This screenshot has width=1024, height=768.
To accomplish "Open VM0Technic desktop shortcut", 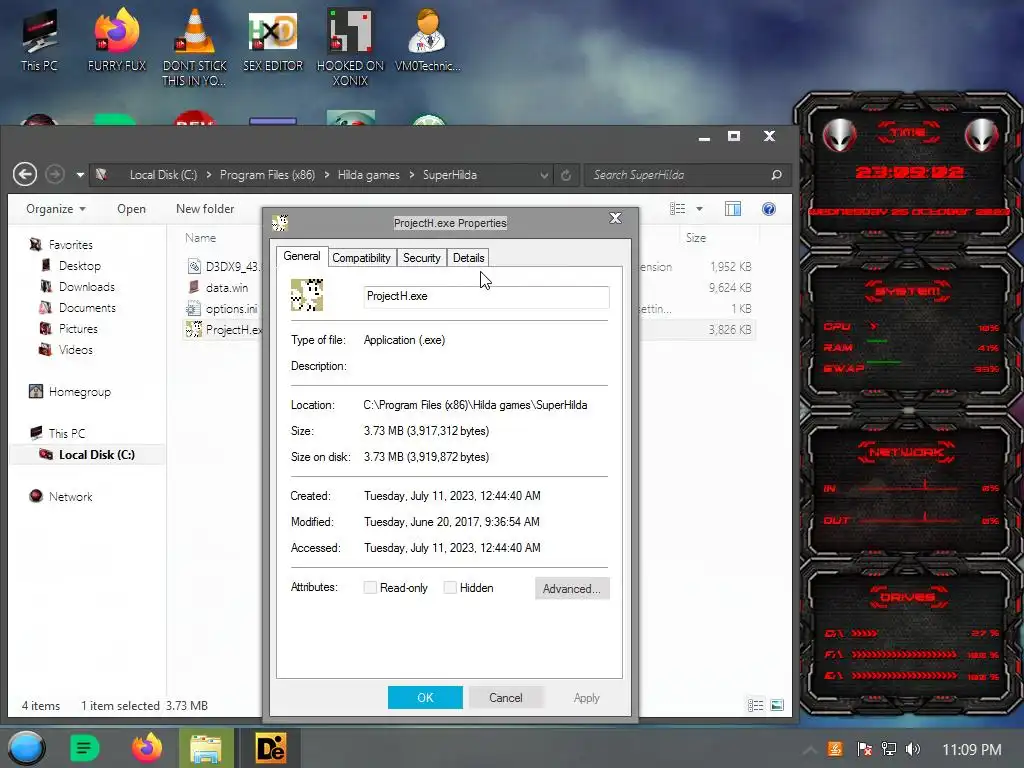I will point(428,40).
